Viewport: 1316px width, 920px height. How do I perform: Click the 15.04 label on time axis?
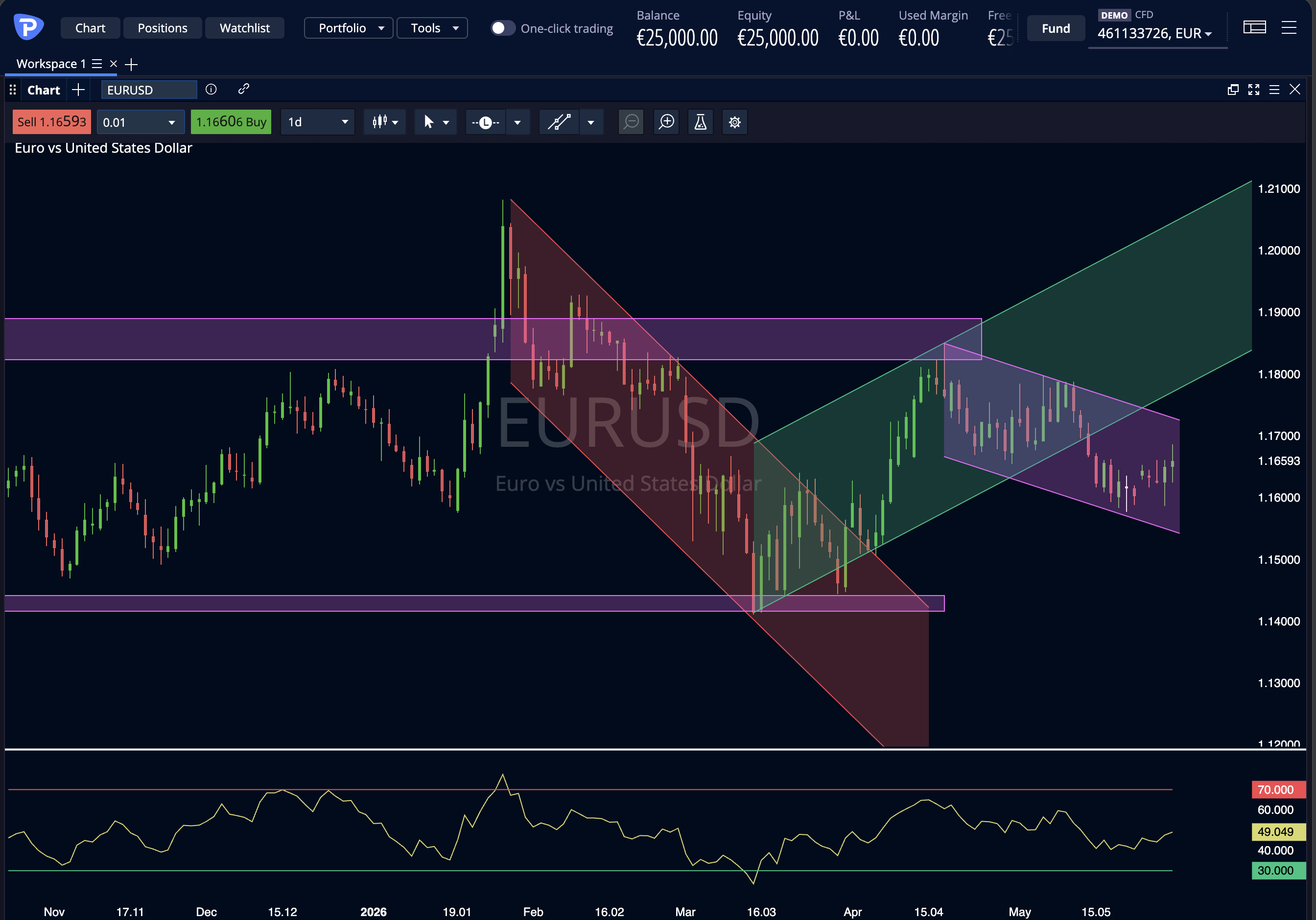[x=929, y=911]
